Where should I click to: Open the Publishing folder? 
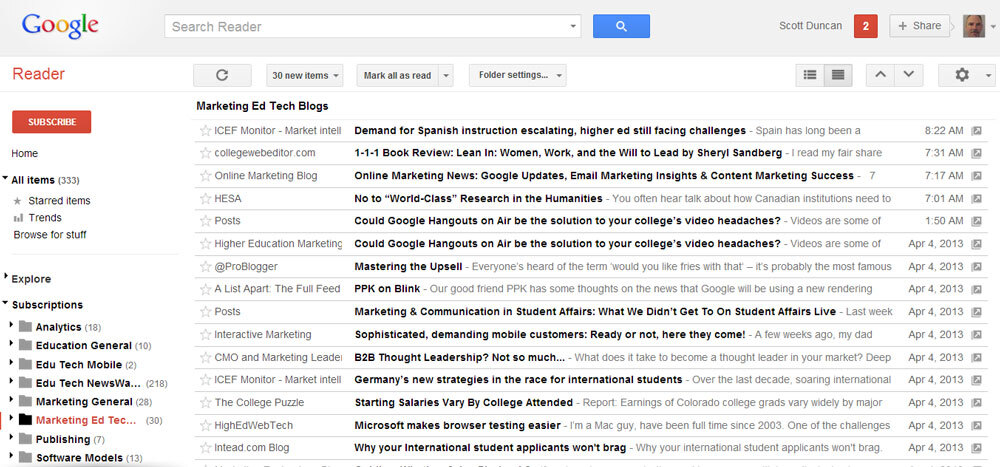tap(62, 440)
